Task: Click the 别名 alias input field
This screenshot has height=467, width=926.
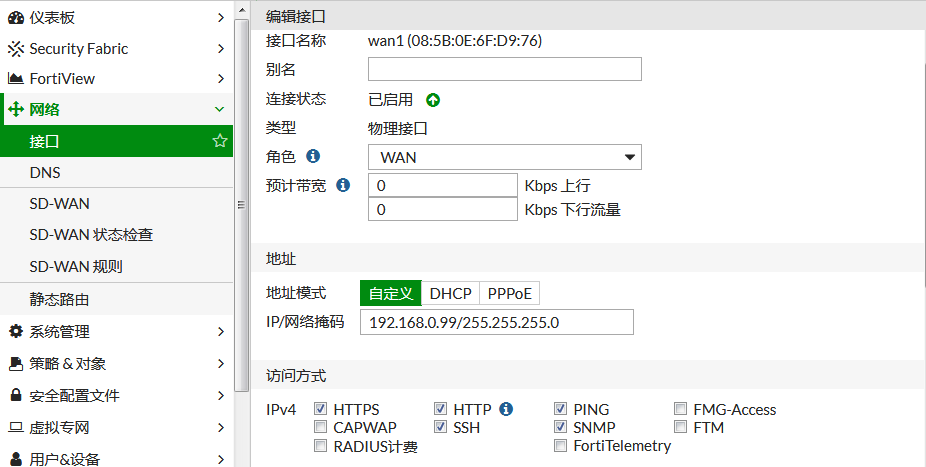Action: pyautogui.click(x=505, y=69)
